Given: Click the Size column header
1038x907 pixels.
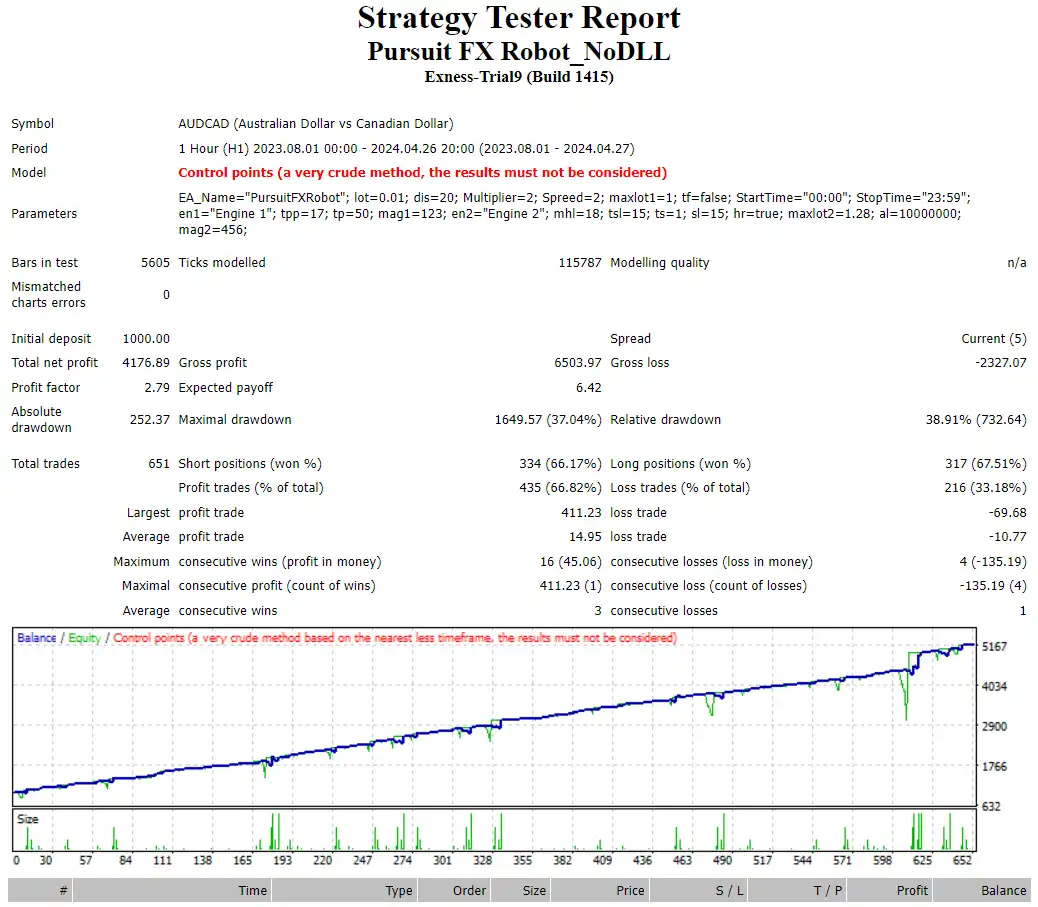Looking at the screenshot, I should coord(534,891).
